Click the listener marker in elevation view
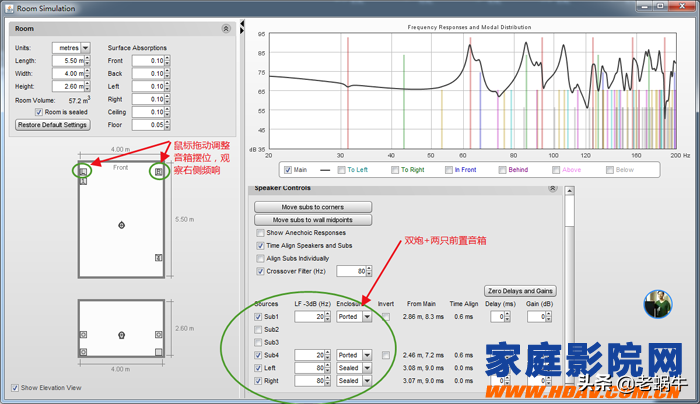Viewport: 700px width, 404px height. (121, 333)
